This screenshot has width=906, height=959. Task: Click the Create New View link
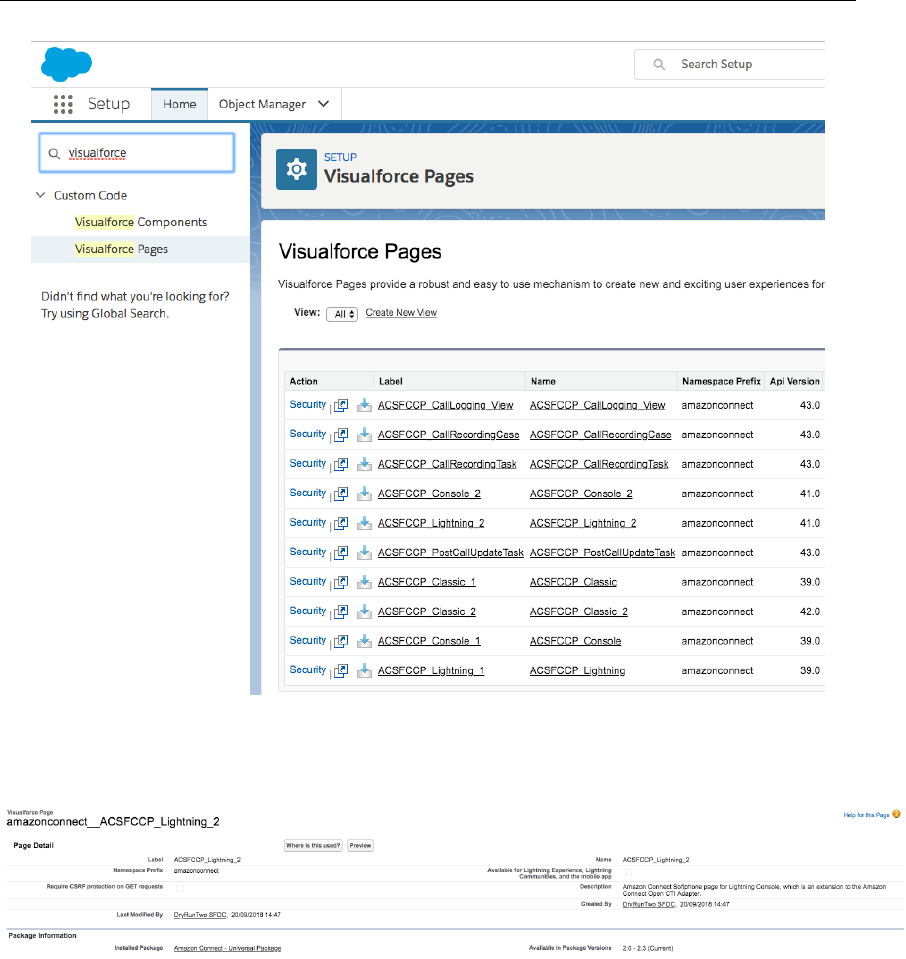click(x=401, y=313)
